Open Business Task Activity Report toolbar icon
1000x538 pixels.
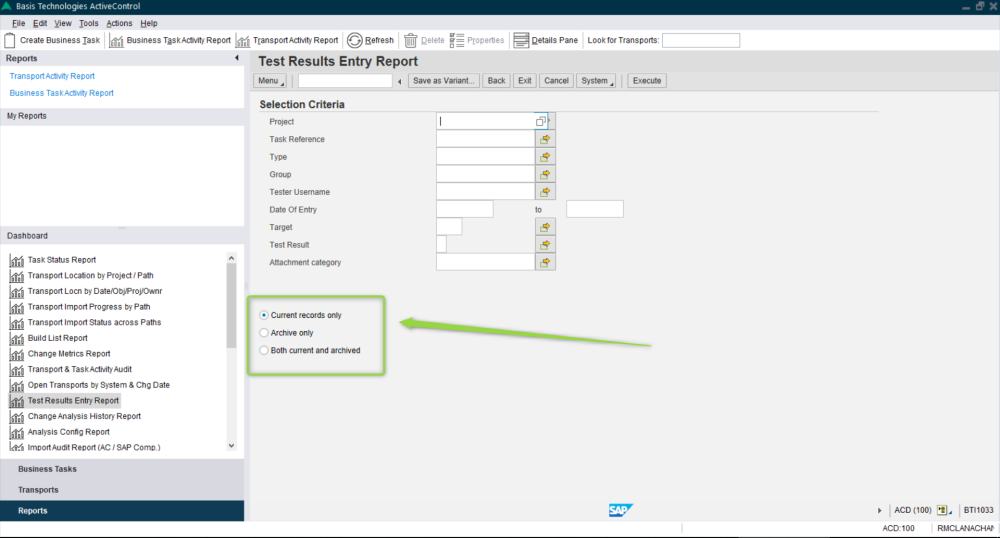(x=116, y=41)
